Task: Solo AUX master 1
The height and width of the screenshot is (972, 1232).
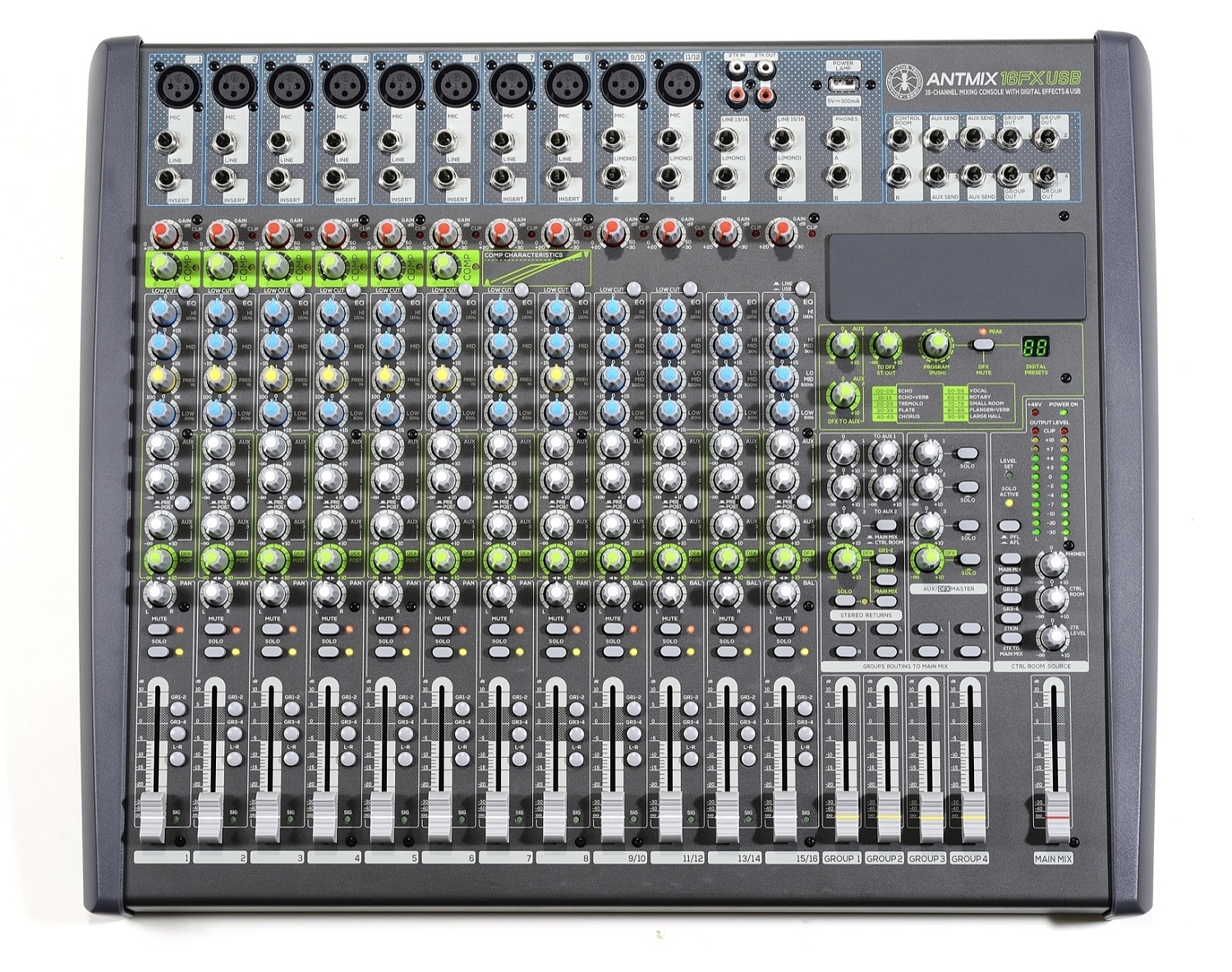Action: coord(967,454)
